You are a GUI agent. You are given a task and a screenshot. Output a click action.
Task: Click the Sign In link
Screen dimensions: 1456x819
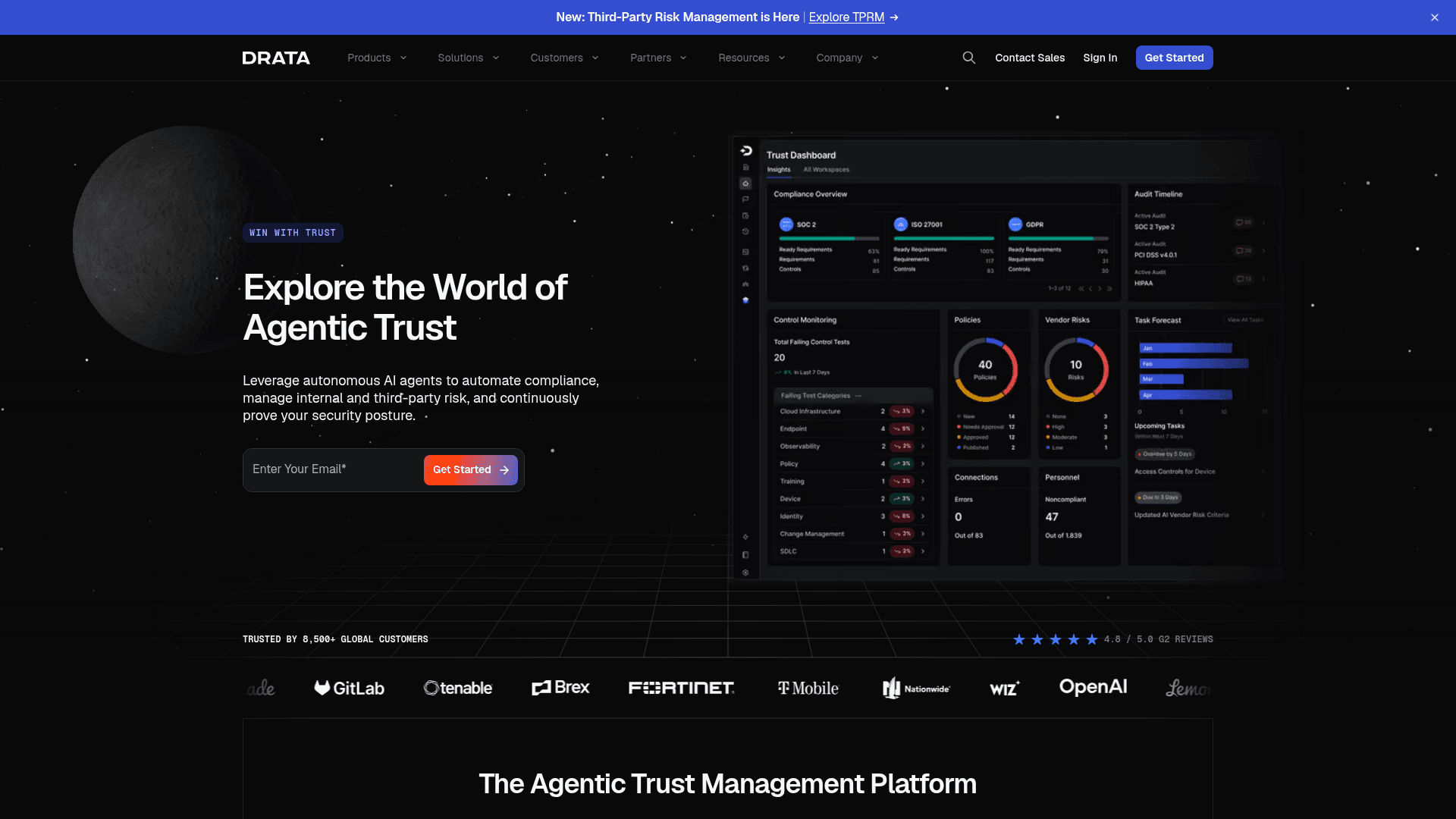pos(1100,58)
